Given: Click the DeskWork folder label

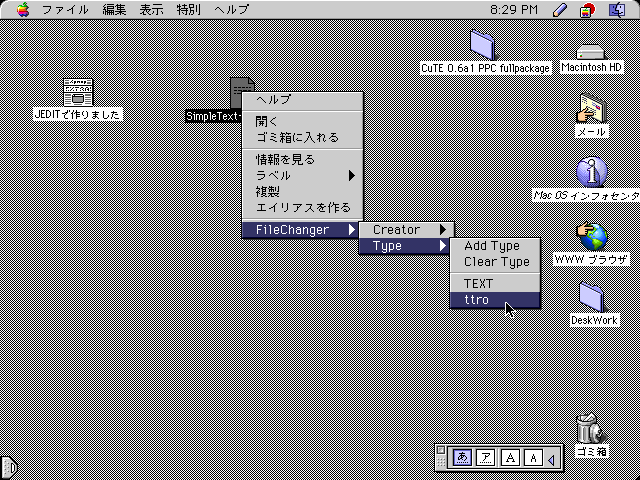Looking at the screenshot, I should (x=594, y=320).
